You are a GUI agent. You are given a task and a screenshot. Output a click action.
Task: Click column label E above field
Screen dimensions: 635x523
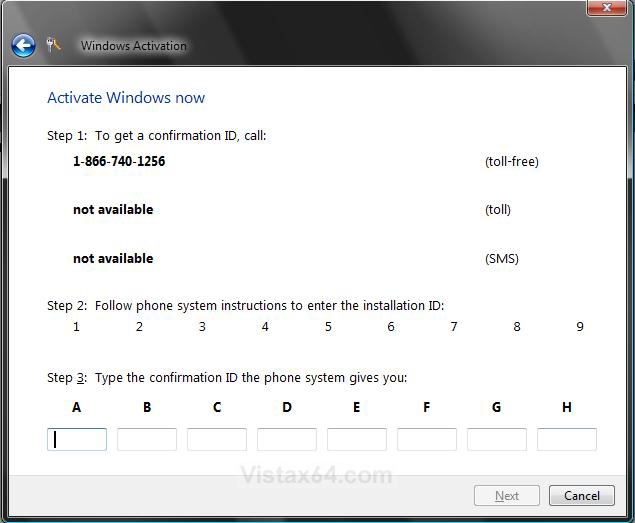pos(356,407)
